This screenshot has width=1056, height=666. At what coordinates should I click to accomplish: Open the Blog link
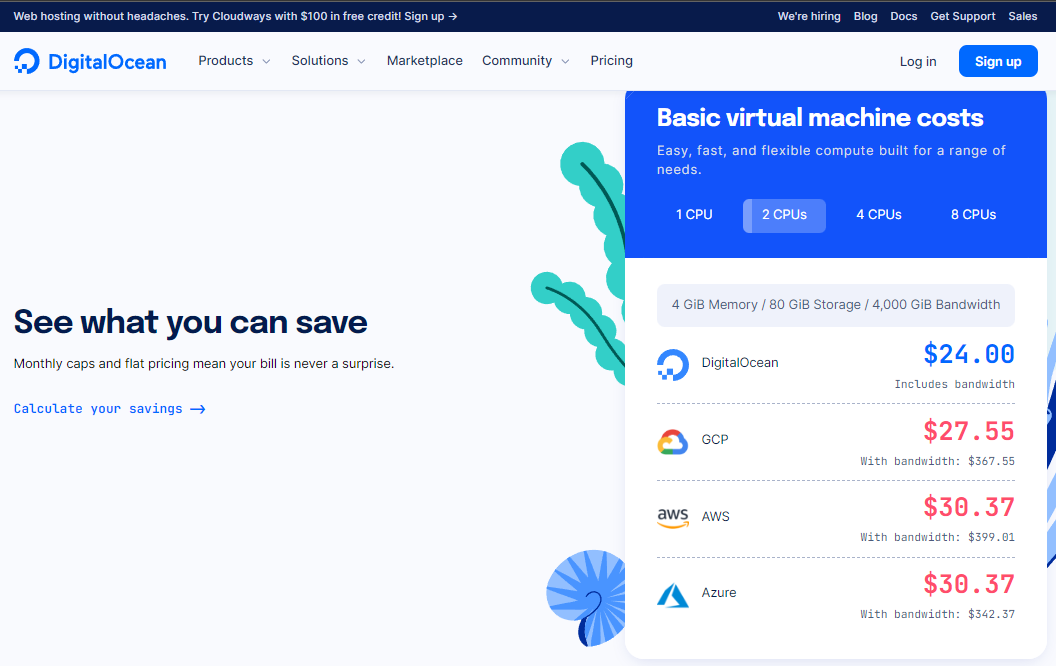click(x=865, y=16)
